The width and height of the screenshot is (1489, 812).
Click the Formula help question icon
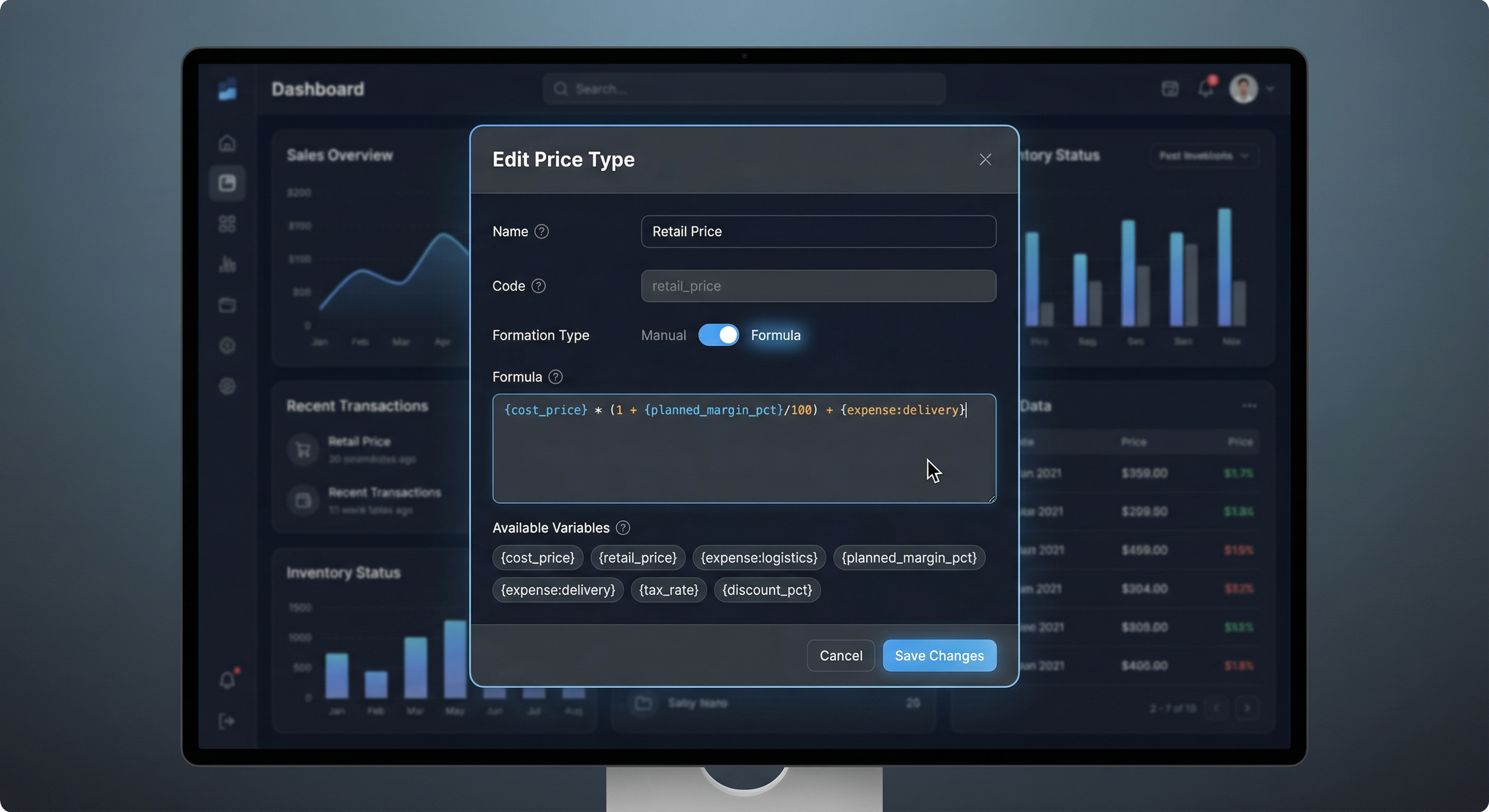[x=555, y=377]
